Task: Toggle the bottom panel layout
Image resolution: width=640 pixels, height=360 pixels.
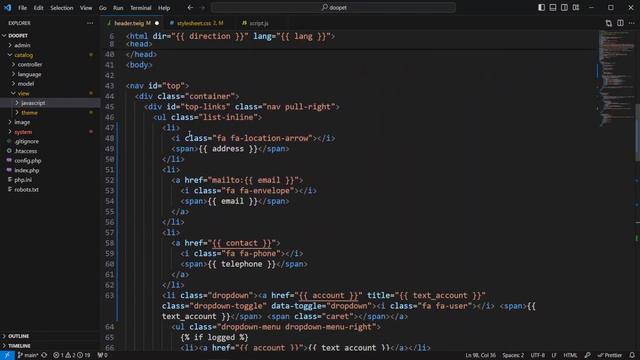Action: click(553, 7)
